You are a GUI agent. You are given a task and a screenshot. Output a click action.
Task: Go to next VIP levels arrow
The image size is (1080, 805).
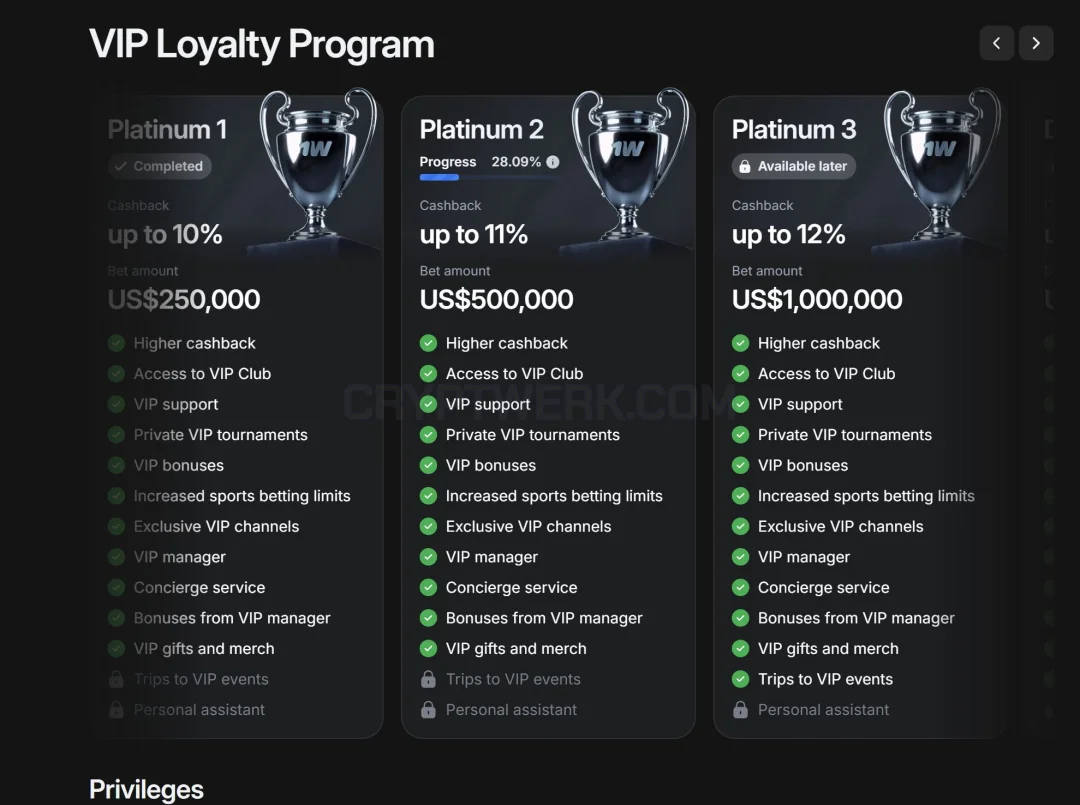point(1036,43)
